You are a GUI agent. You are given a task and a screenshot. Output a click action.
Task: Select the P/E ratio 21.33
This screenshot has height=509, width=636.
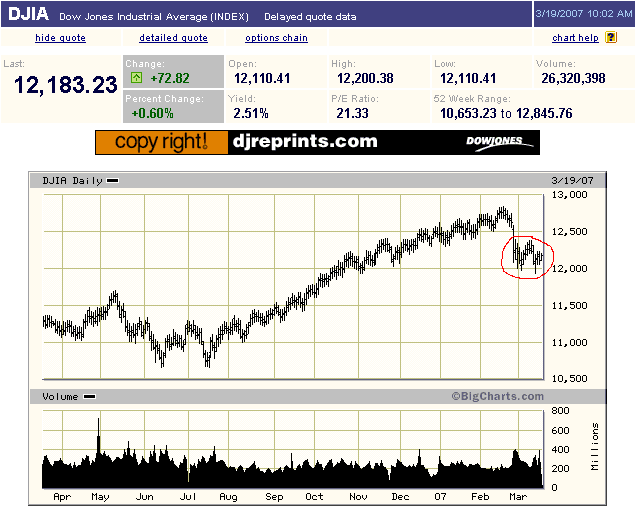(x=352, y=113)
